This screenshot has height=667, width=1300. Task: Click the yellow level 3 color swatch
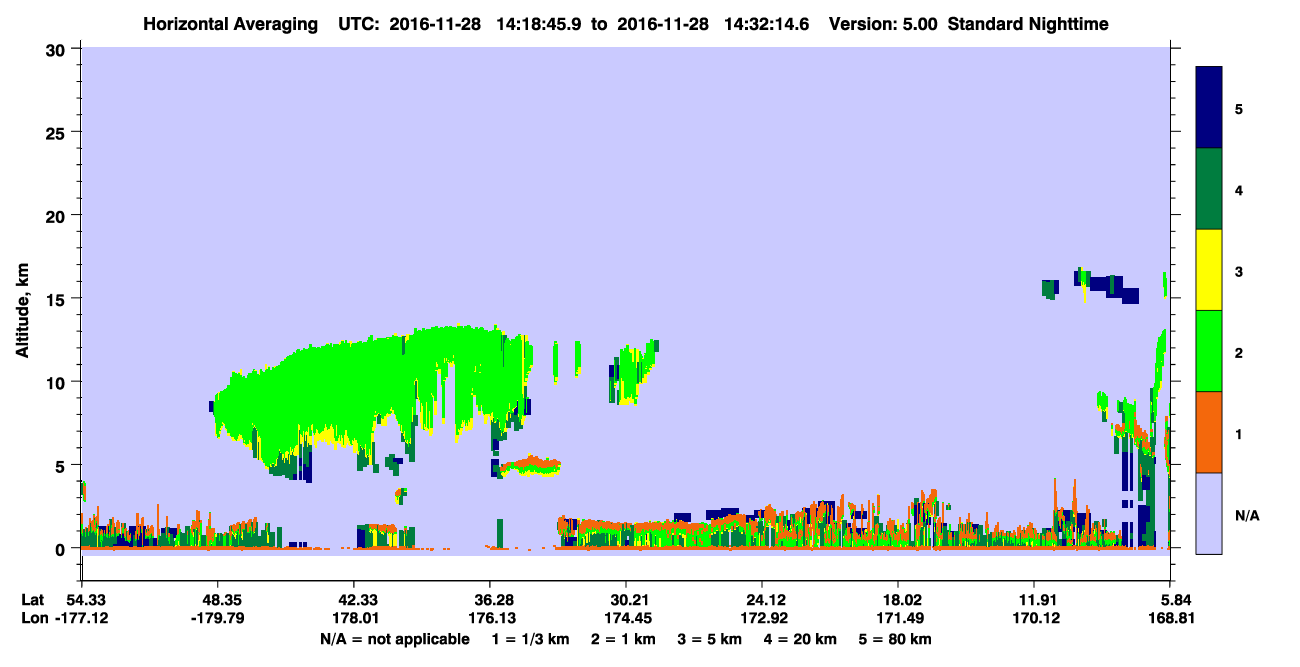tap(1209, 270)
